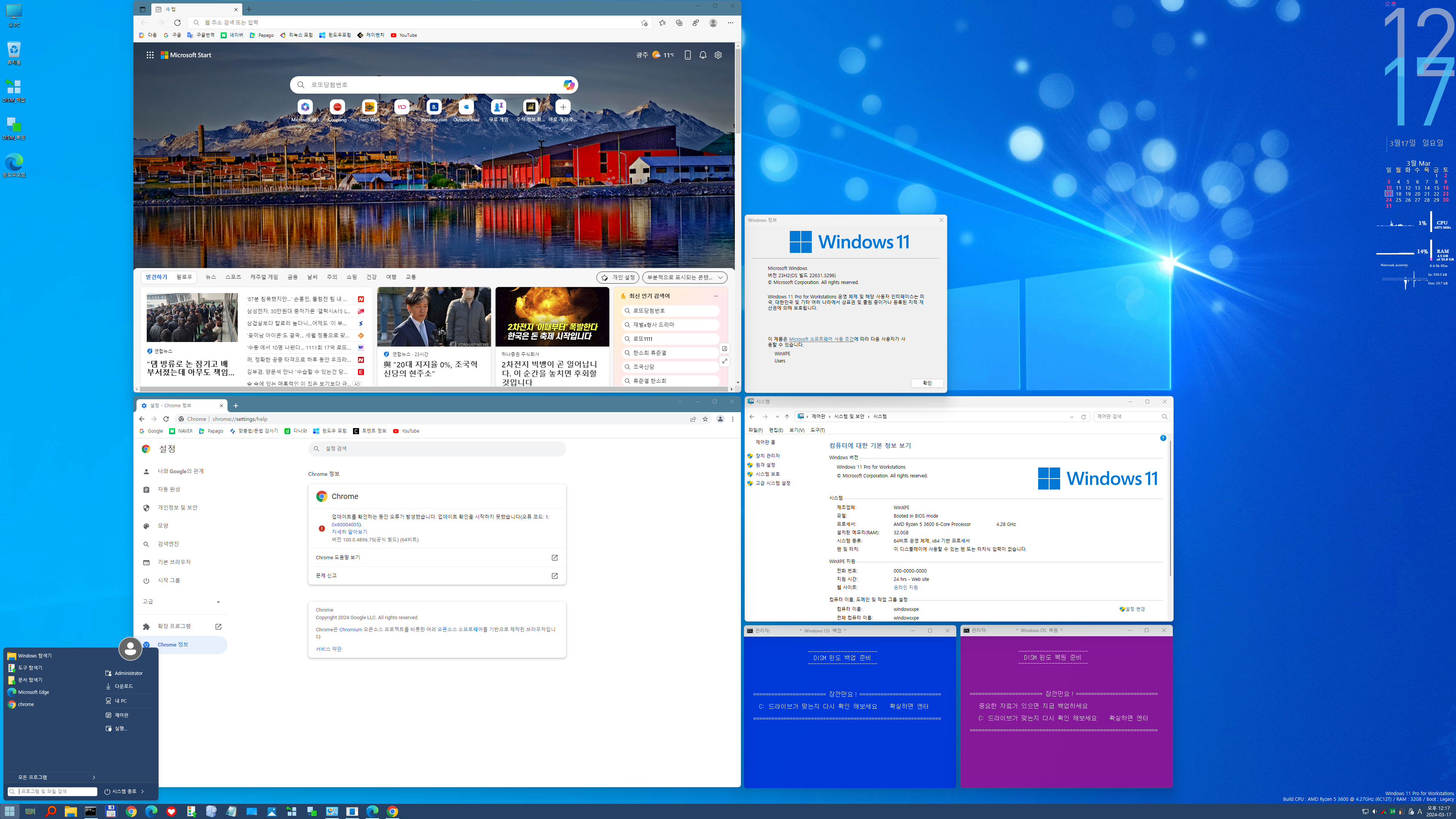Open 휴지통 recycle bin desktop icon
Image resolution: width=1456 pixels, height=819 pixels.
click(14, 53)
